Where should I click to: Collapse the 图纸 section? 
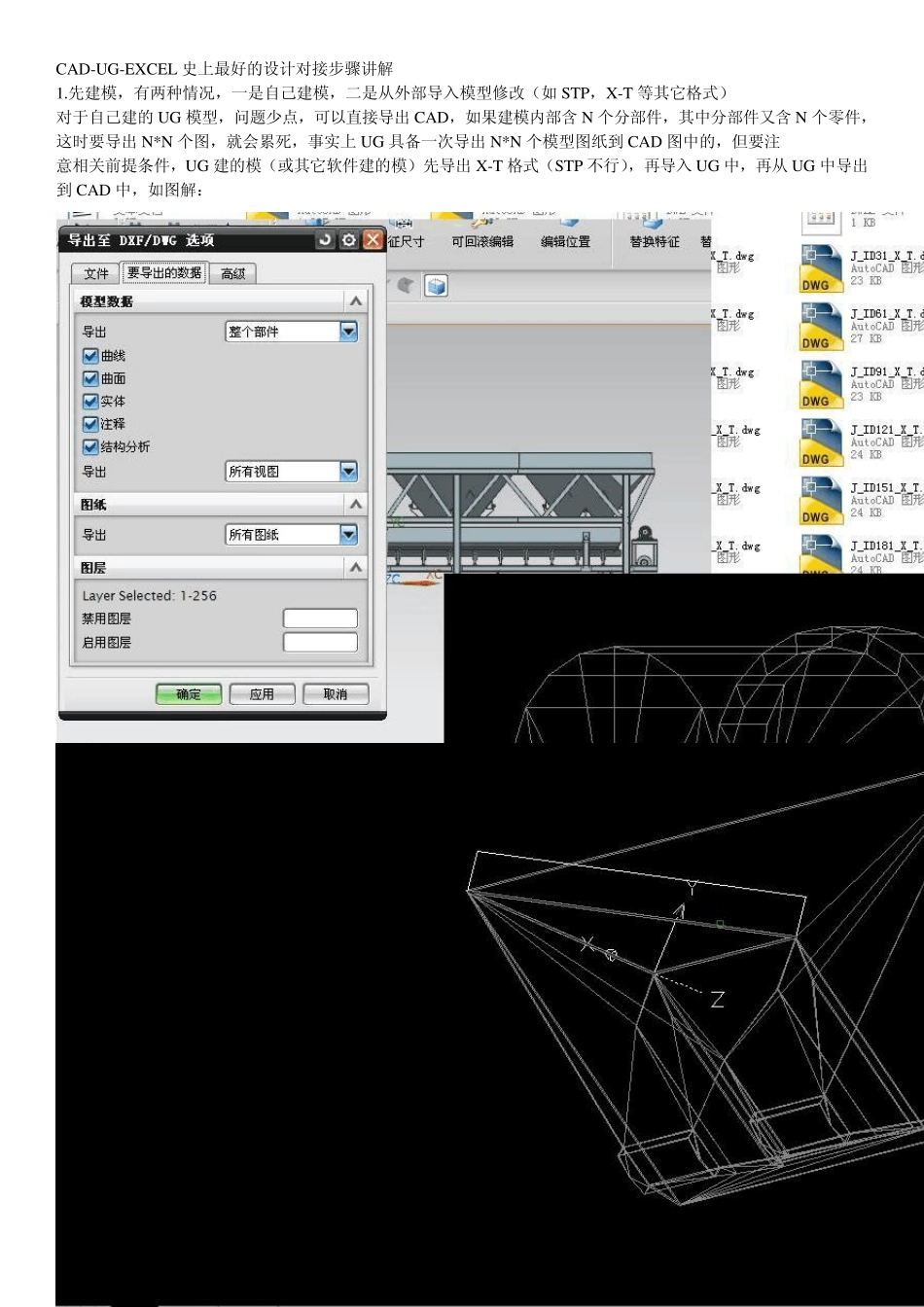click(356, 504)
